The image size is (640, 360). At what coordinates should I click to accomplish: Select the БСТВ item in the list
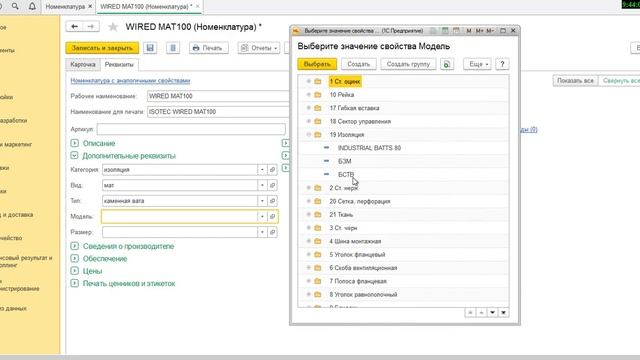coord(346,175)
